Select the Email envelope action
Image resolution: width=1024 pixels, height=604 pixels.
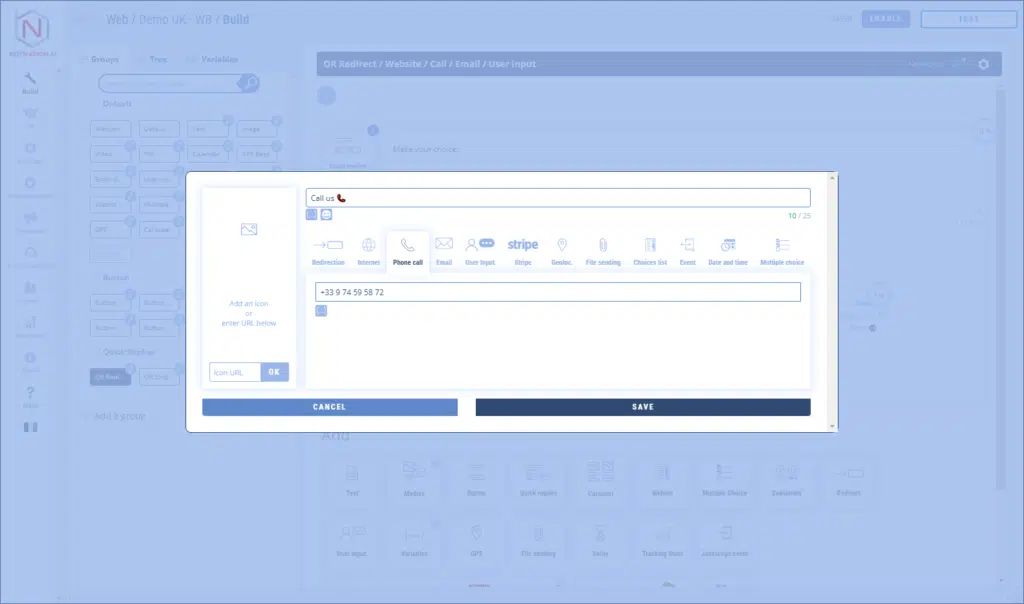pos(444,244)
